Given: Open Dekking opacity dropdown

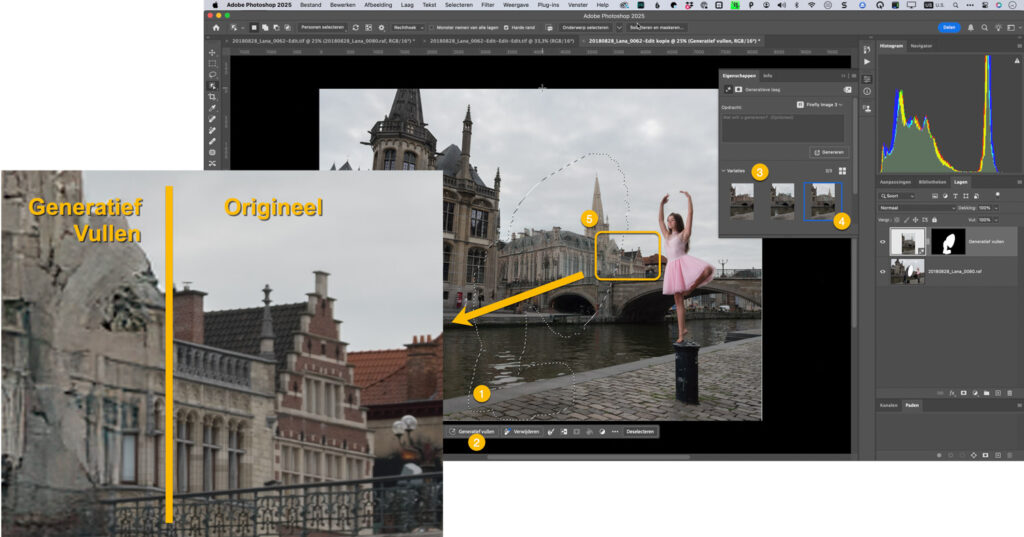Looking at the screenshot, I should coord(996,208).
